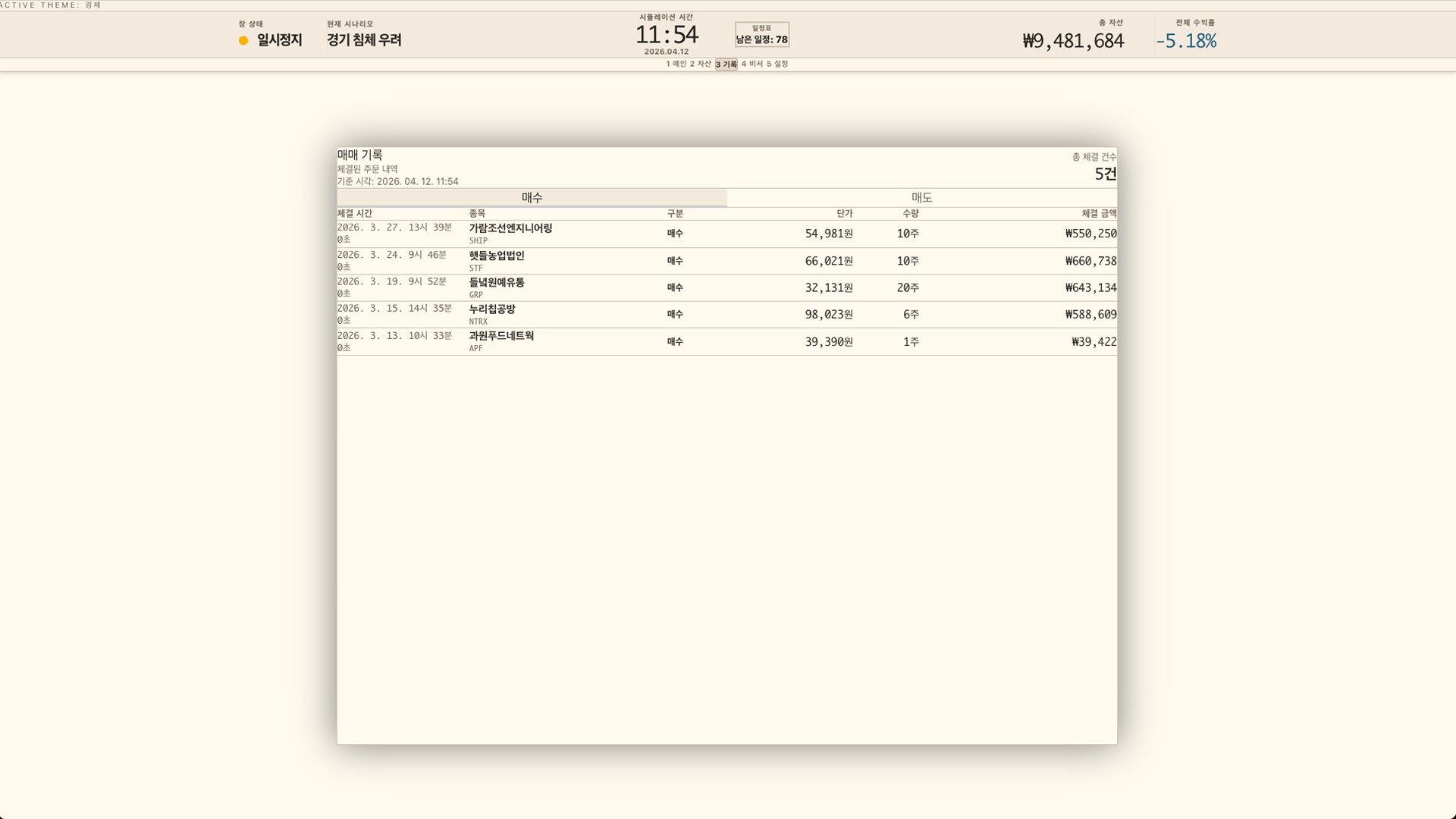This screenshot has width=1456, height=819.
Task: Select the 햇들농업법인 trade entry
Action: tap(726, 261)
